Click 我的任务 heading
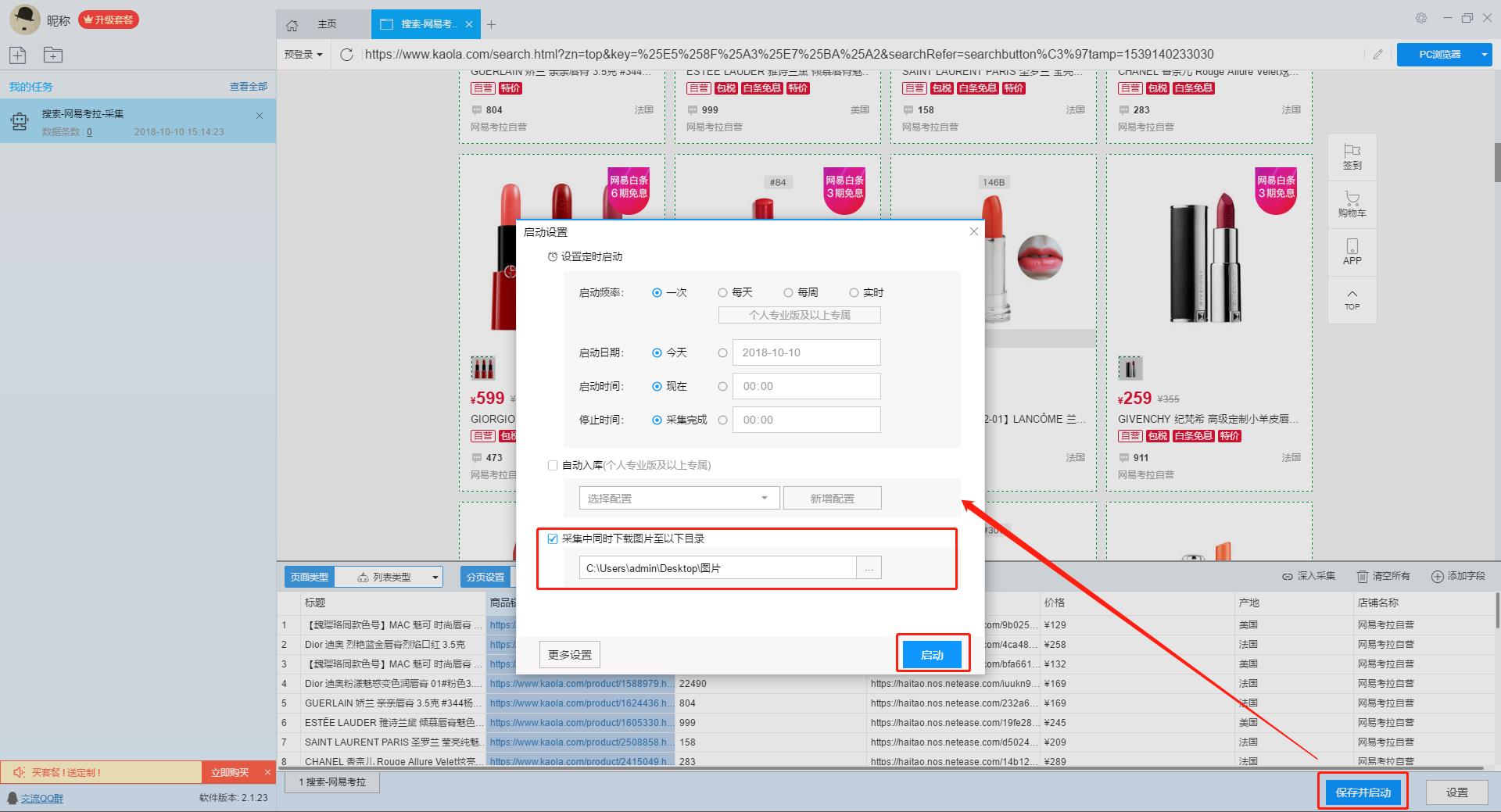Viewport: 1501px width, 812px height. click(x=30, y=87)
